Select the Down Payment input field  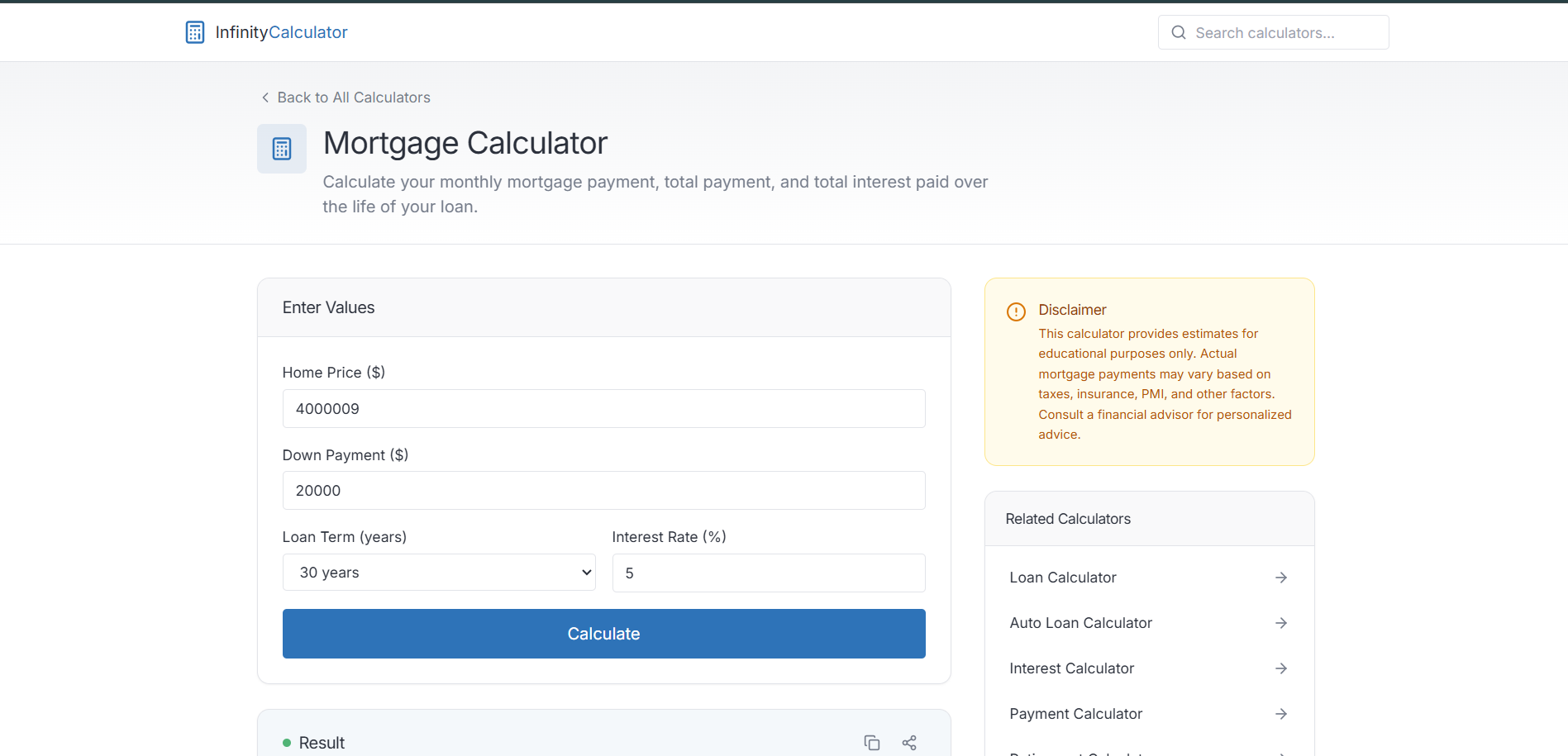[603, 490]
